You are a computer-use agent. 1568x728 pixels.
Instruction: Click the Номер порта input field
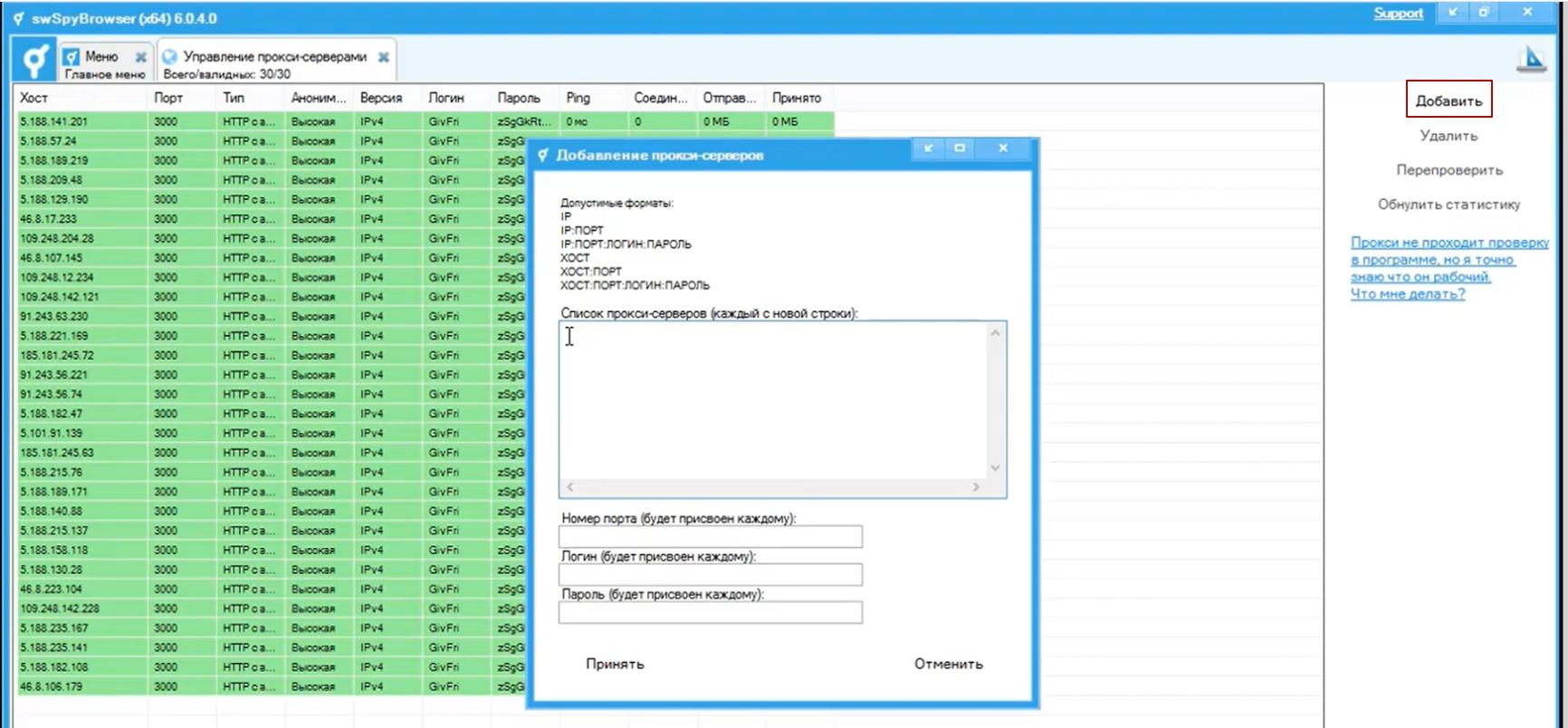(x=711, y=537)
